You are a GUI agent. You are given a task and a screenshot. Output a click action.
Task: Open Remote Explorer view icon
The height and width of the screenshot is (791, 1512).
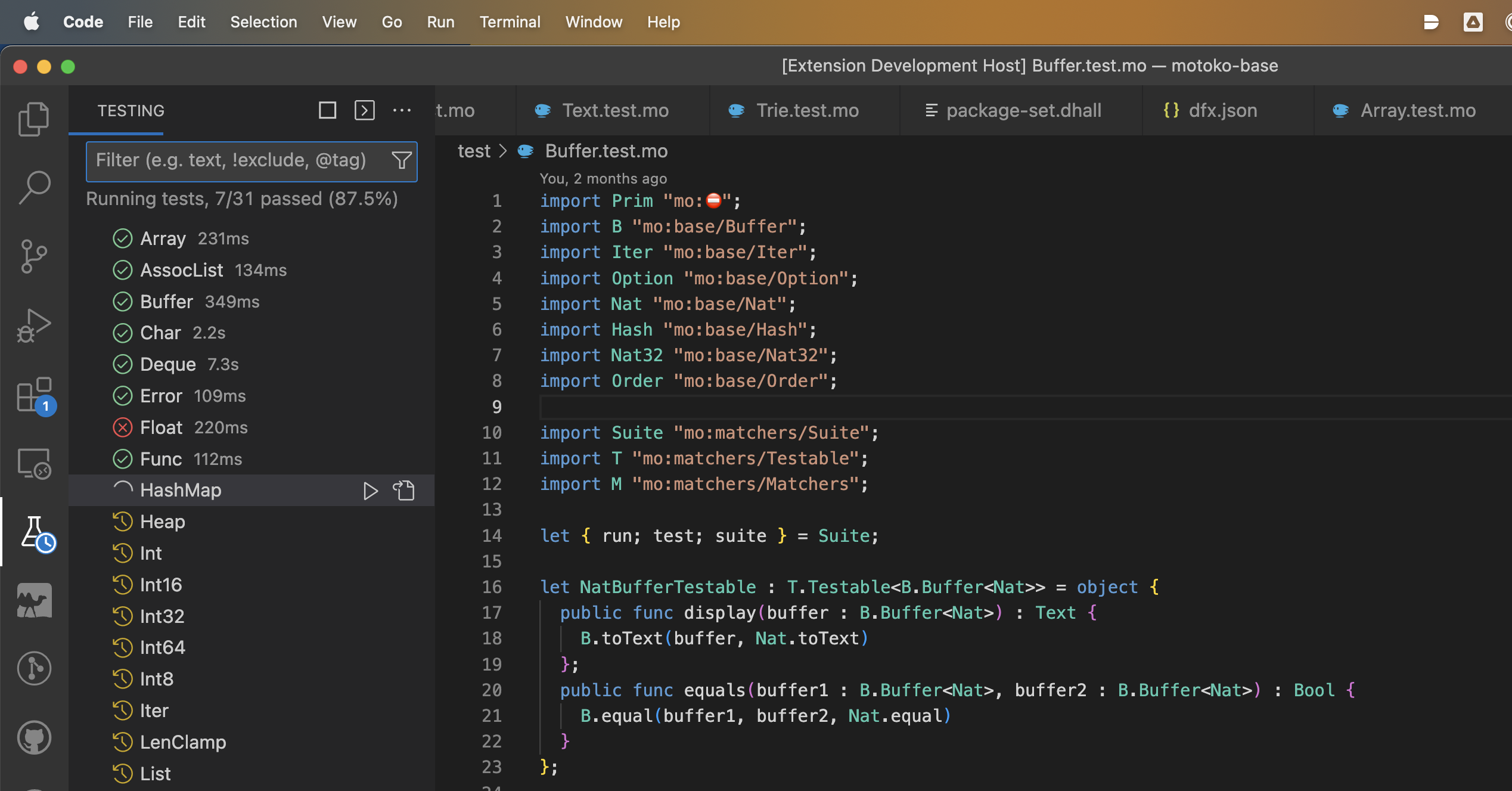point(34,463)
